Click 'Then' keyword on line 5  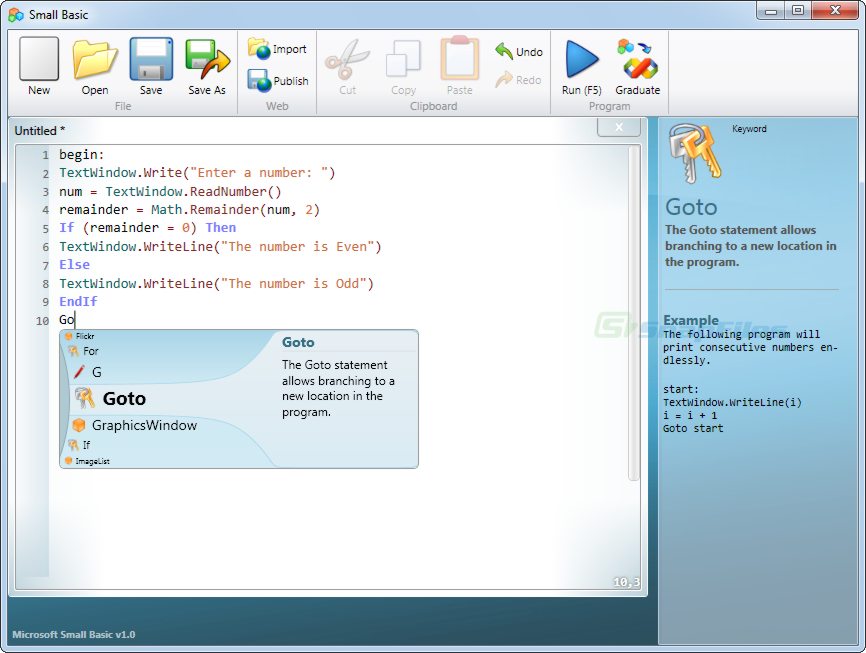point(221,228)
